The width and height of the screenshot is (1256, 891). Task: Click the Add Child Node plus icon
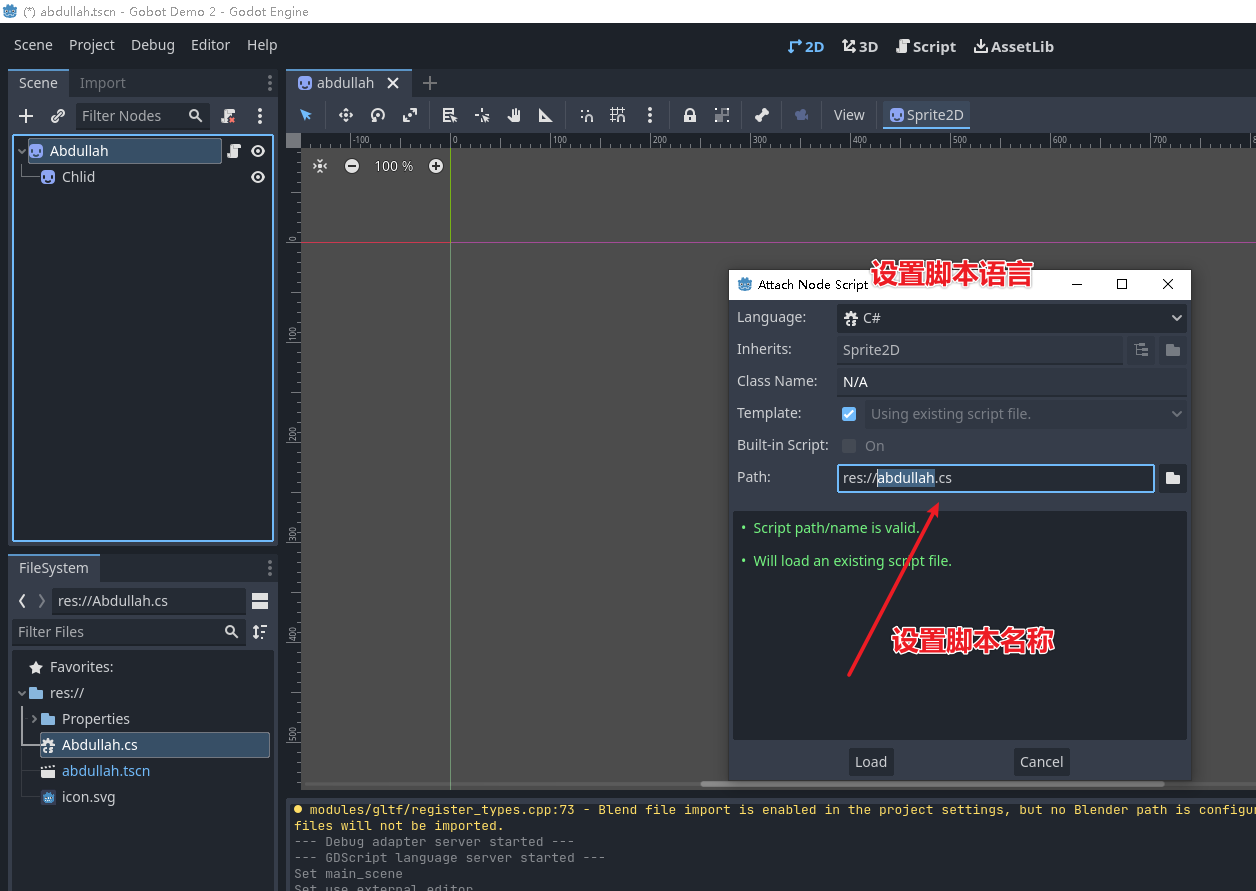(27, 116)
